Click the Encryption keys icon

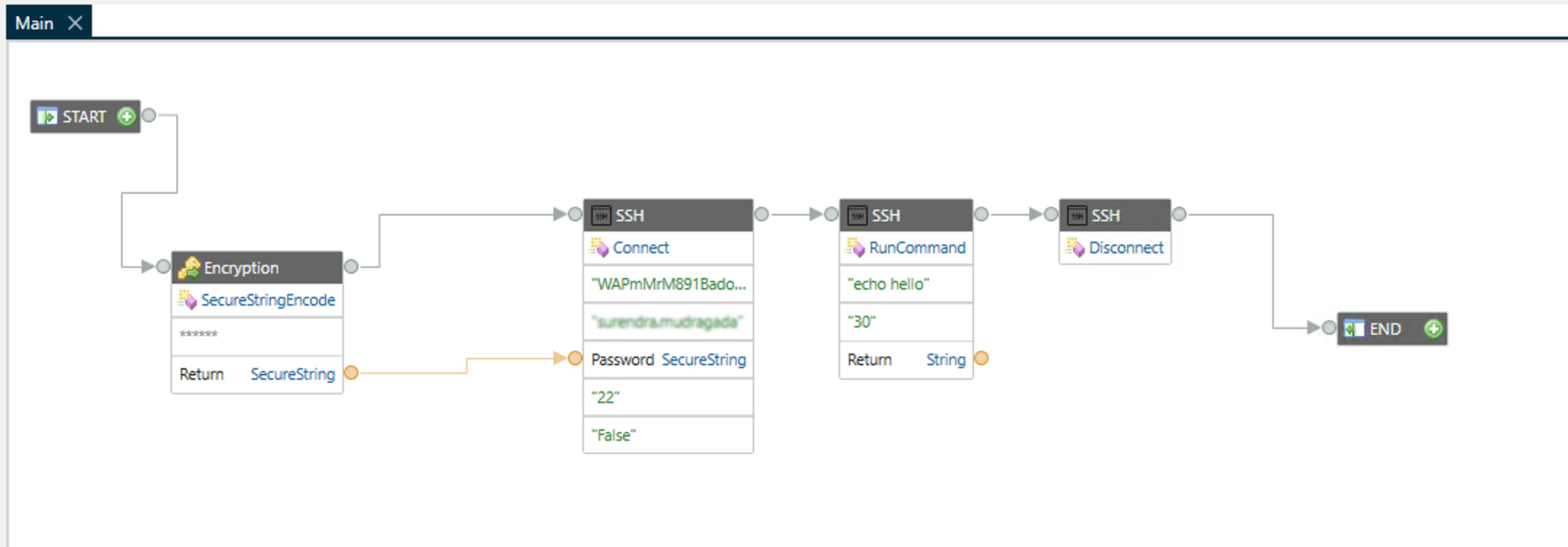189,268
